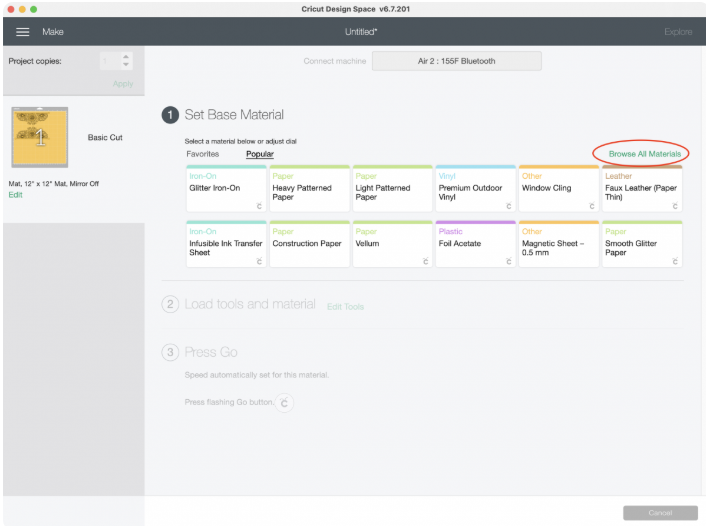
Task: Click Explore in the header bar
Action: pos(678,32)
